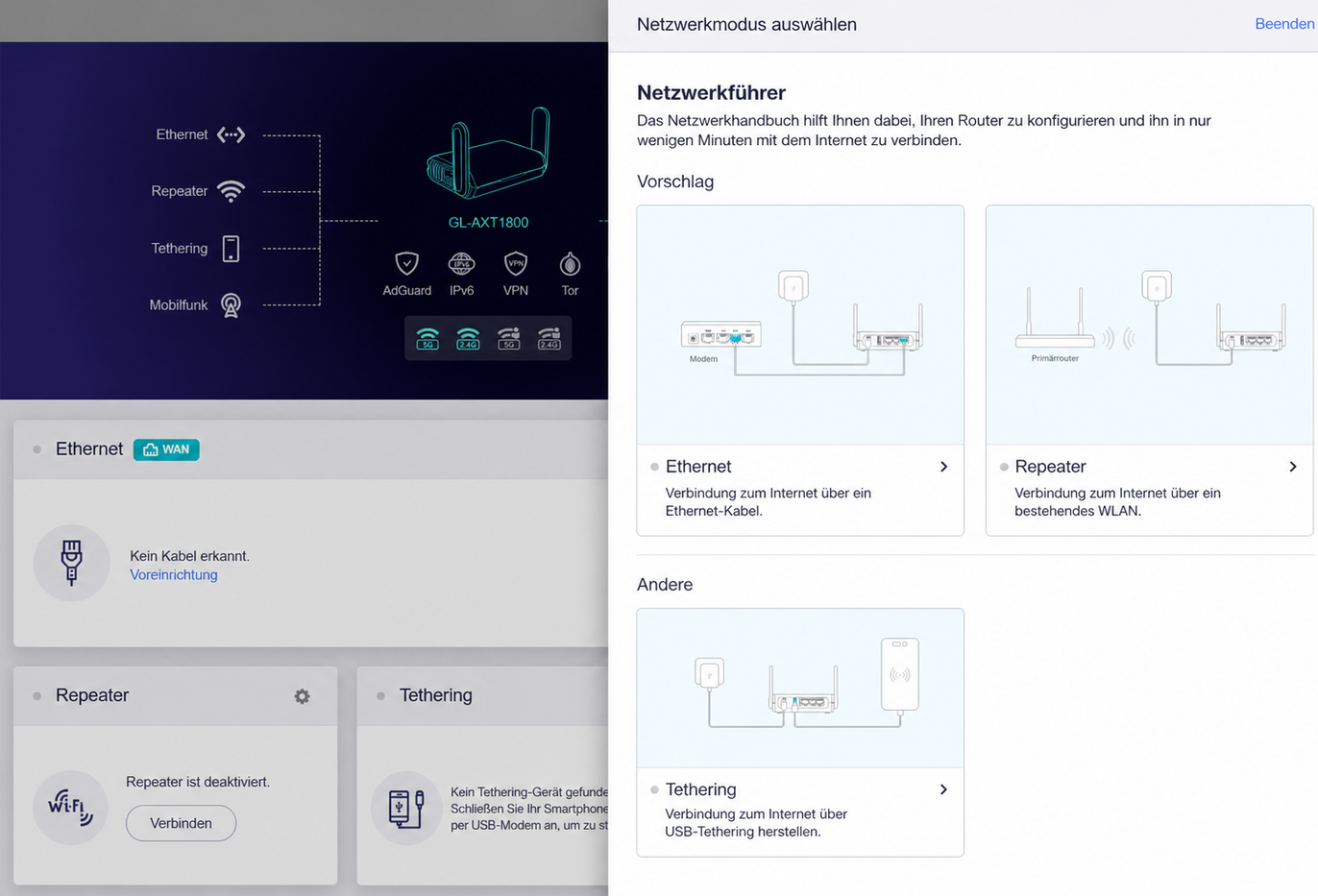
Task: Click 'Kein Kabel erkannt.' status text
Action: (x=189, y=556)
